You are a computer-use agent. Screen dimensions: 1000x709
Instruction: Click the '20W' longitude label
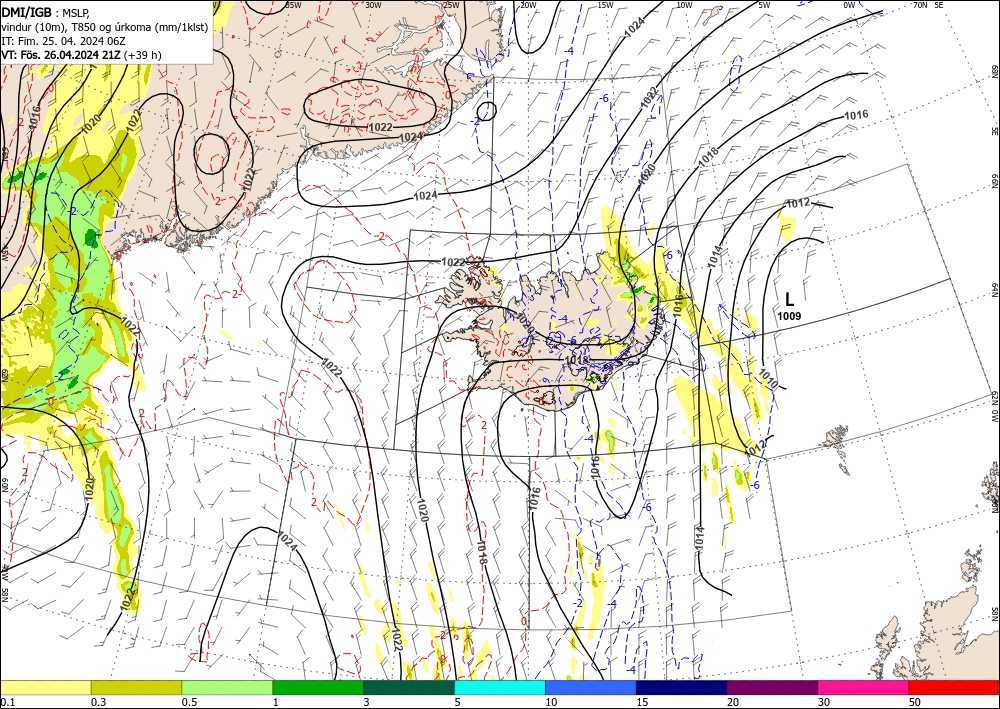[x=527, y=5]
